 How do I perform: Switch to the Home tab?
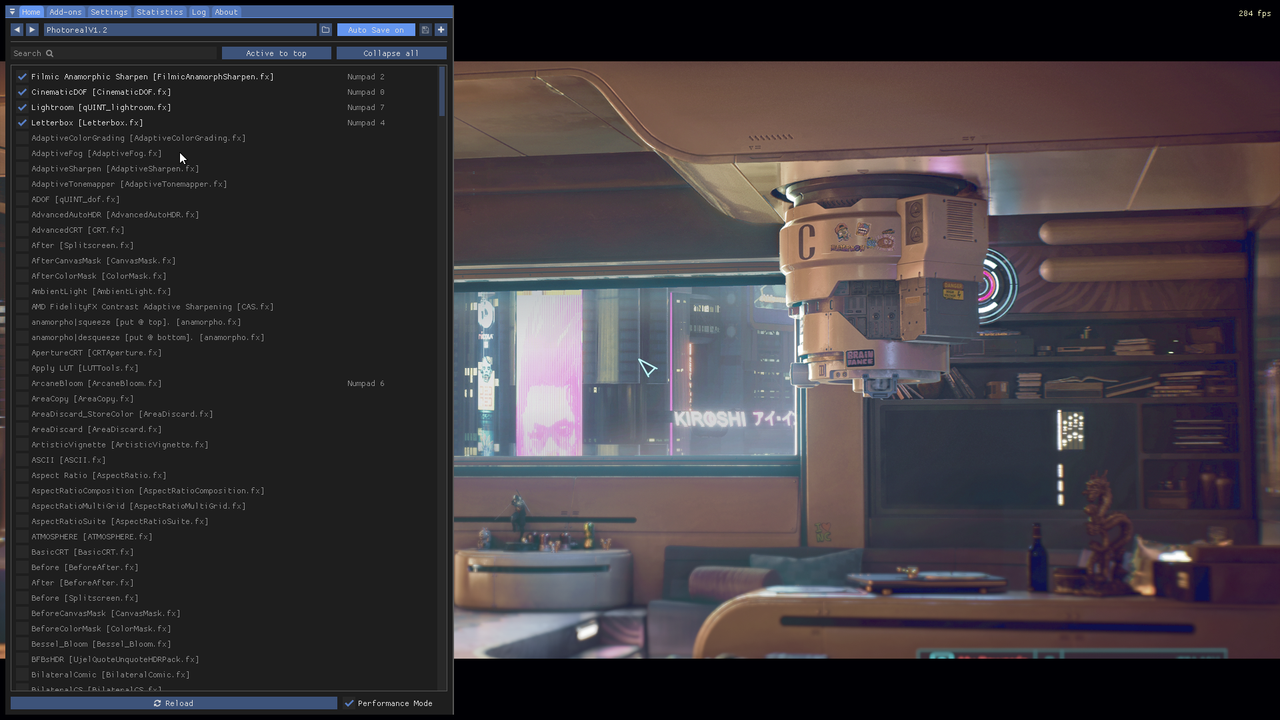(31, 12)
